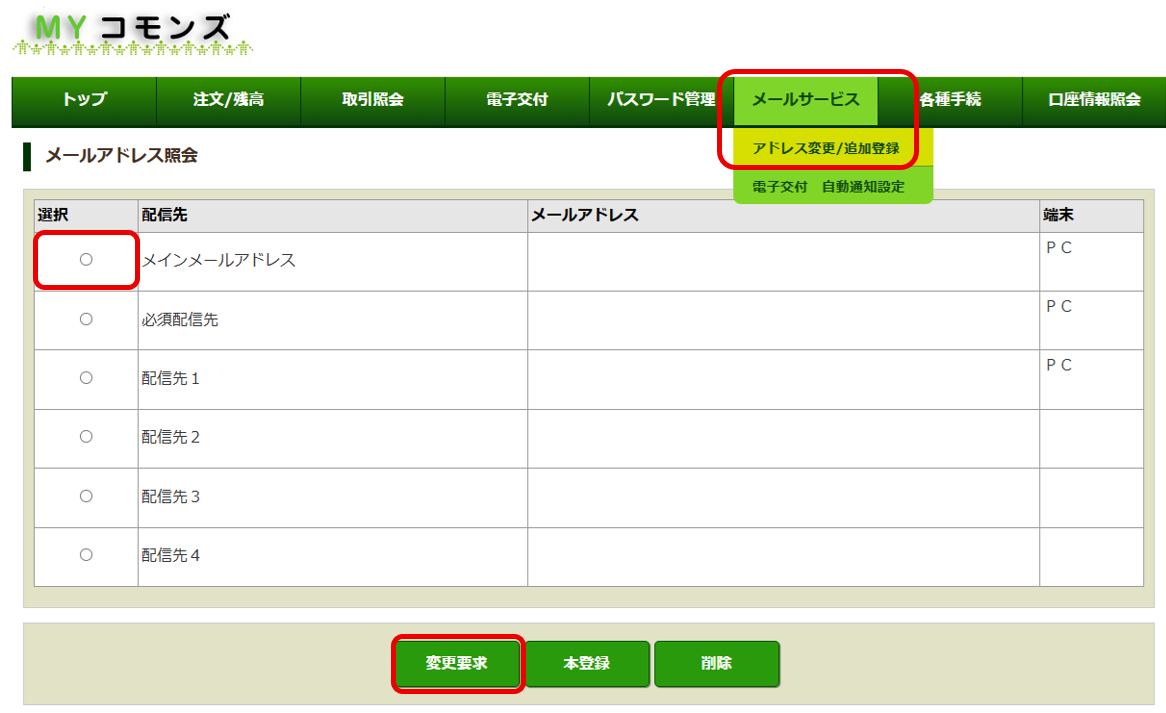The width and height of the screenshot is (1166, 713).
Task: Select the 配信先3 radio button
Action: pyautogui.click(x=86, y=497)
